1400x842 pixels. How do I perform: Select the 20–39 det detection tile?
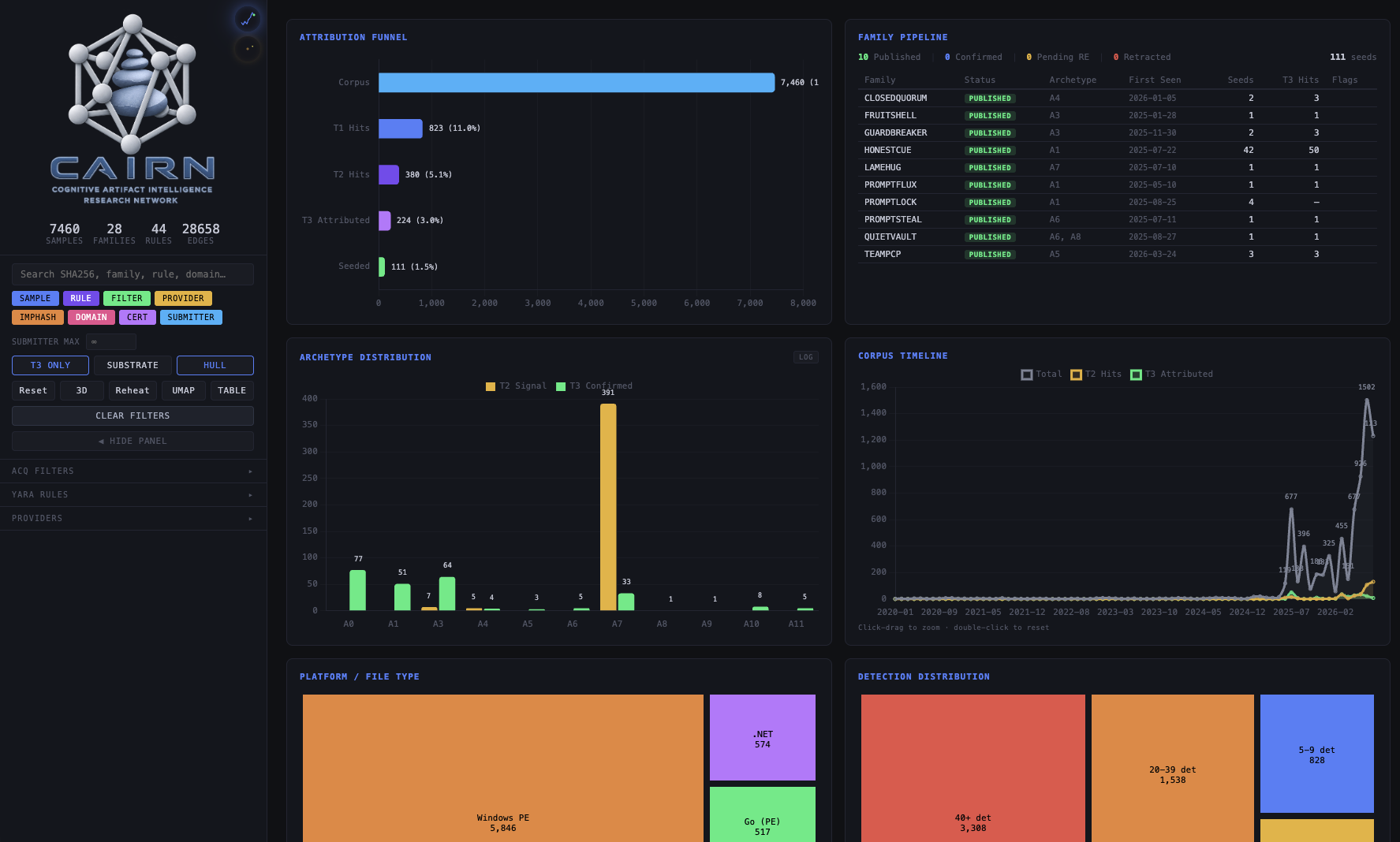[x=1173, y=769]
